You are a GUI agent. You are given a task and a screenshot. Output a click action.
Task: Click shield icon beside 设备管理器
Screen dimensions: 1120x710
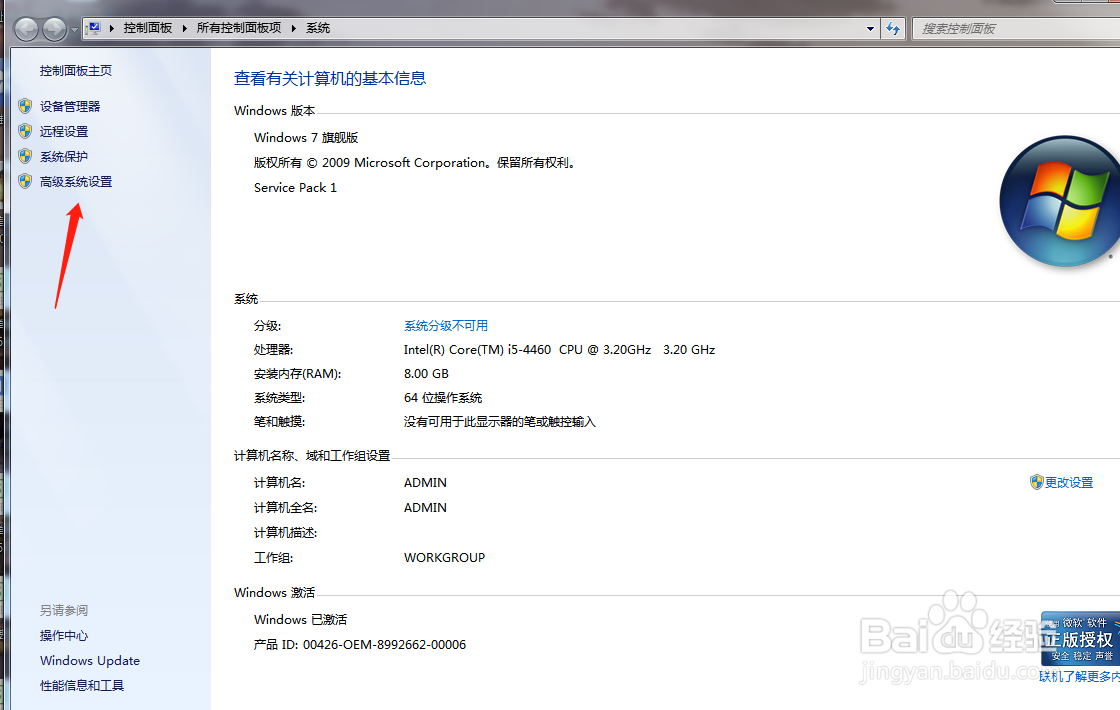click(25, 106)
